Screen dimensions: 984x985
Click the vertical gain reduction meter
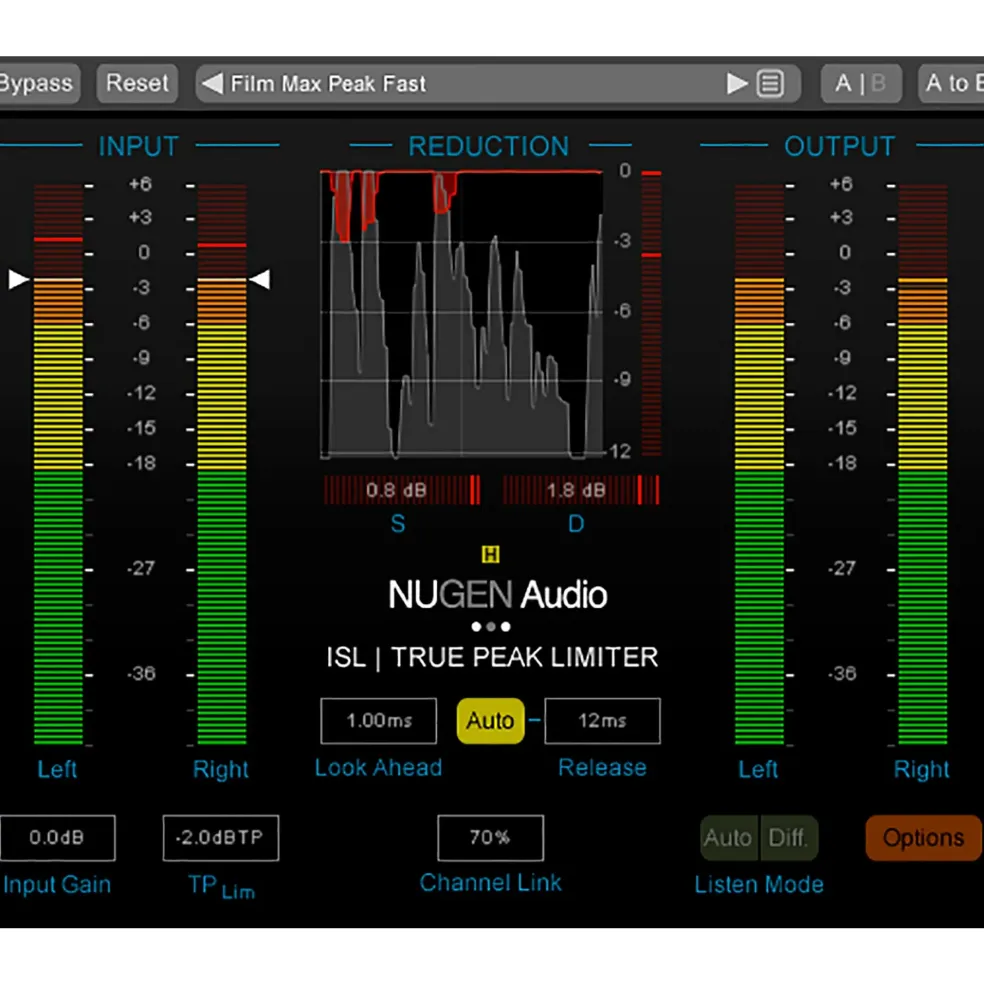(x=652, y=313)
